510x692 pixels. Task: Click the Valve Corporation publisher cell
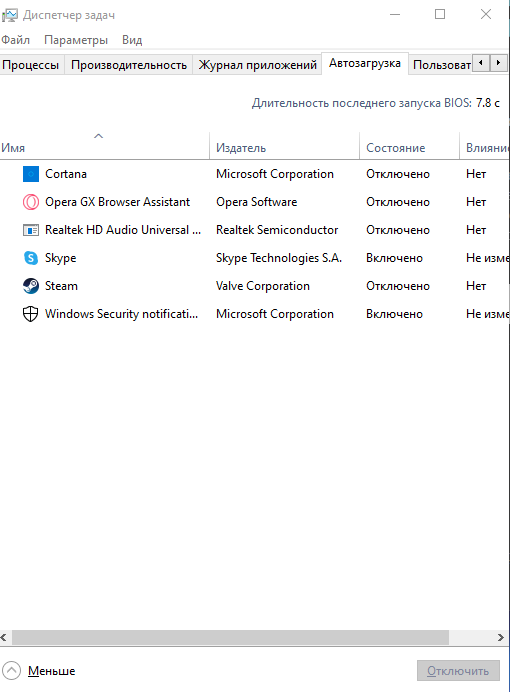point(262,286)
